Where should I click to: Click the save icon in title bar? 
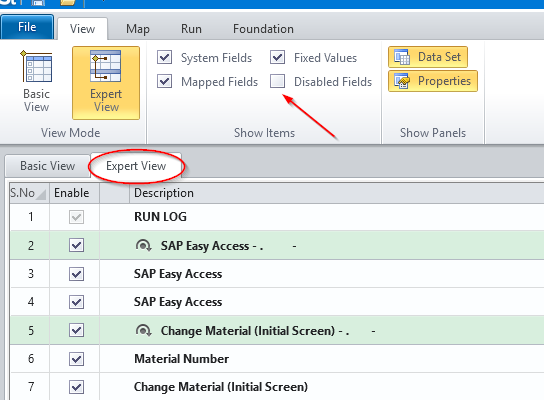click(38, 2)
